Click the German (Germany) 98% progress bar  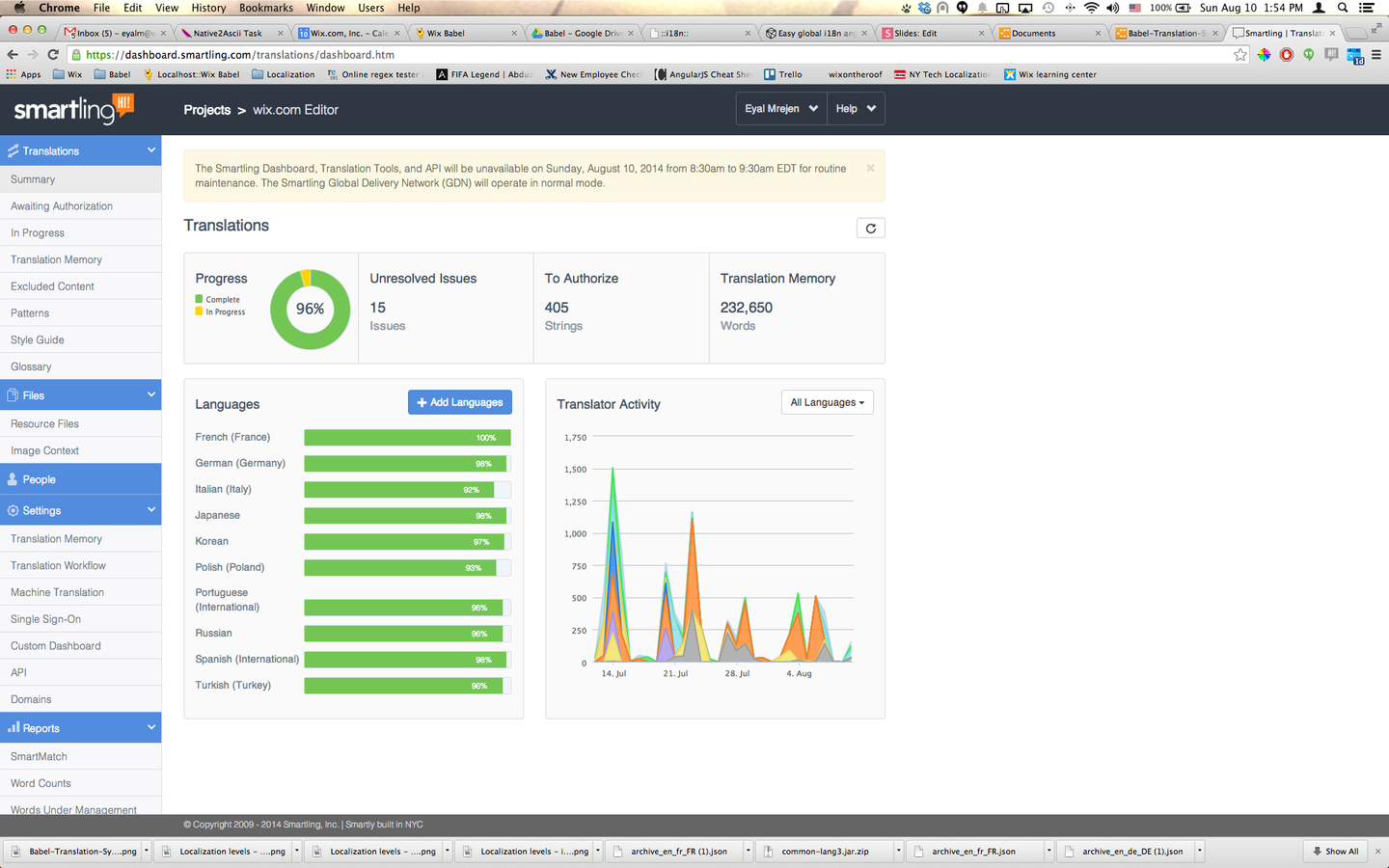click(x=407, y=464)
